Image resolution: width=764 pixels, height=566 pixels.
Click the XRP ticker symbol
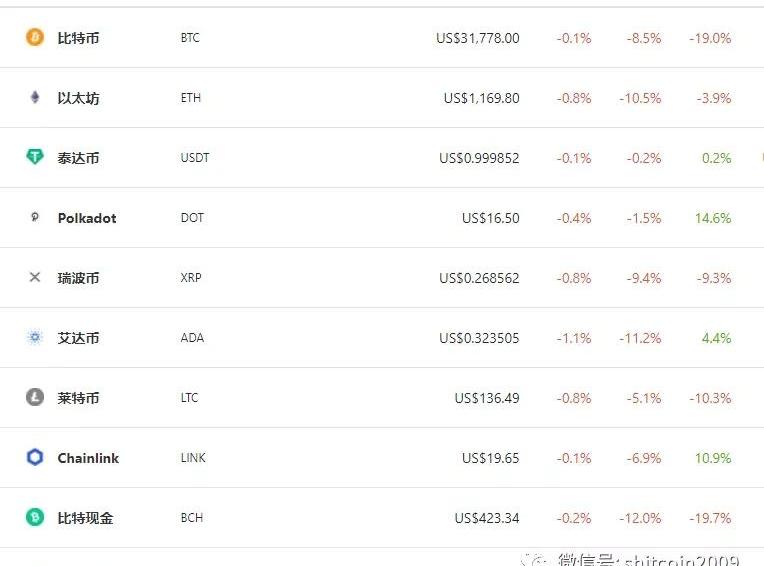(x=191, y=278)
